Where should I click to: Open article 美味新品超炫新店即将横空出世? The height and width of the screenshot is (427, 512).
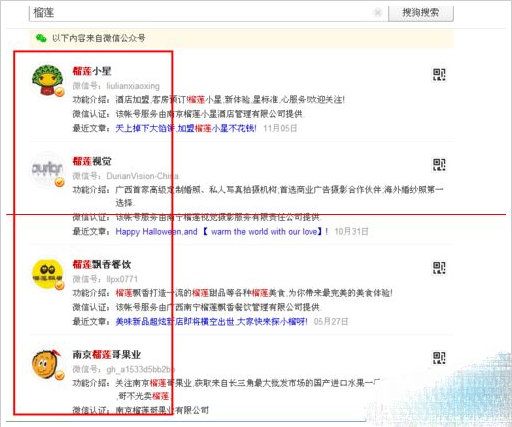tap(211, 322)
